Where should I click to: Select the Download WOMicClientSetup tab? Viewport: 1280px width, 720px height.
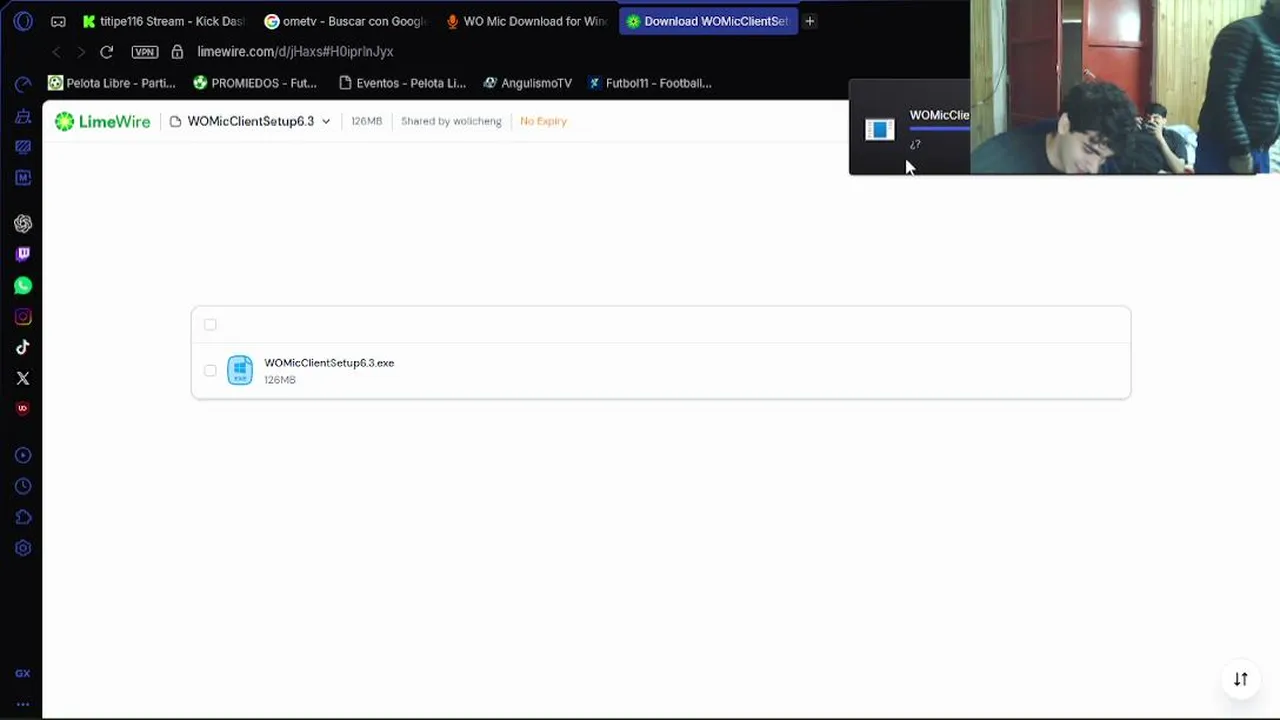pos(707,21)
